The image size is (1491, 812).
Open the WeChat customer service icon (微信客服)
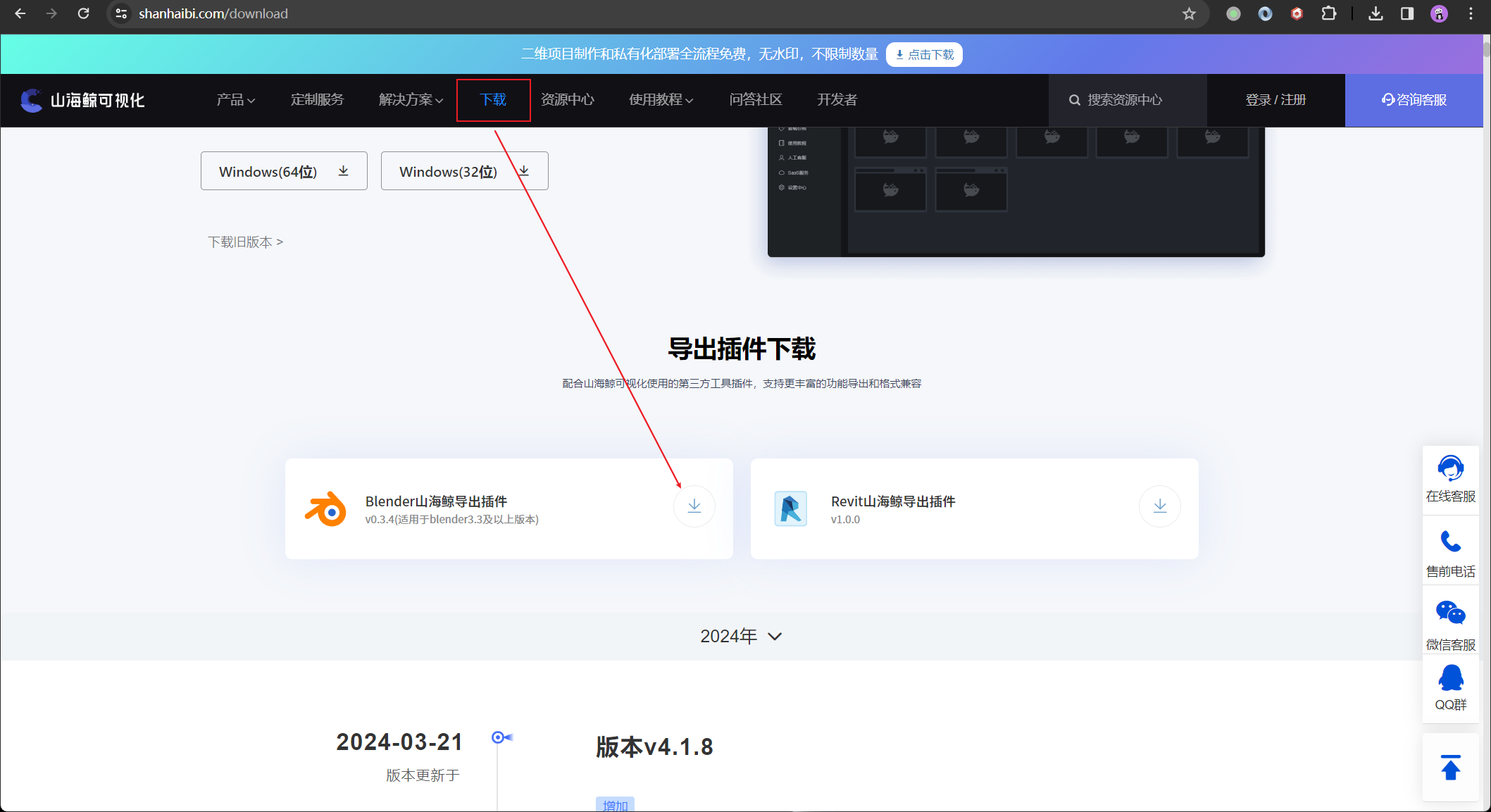[x=1450, y=613]
